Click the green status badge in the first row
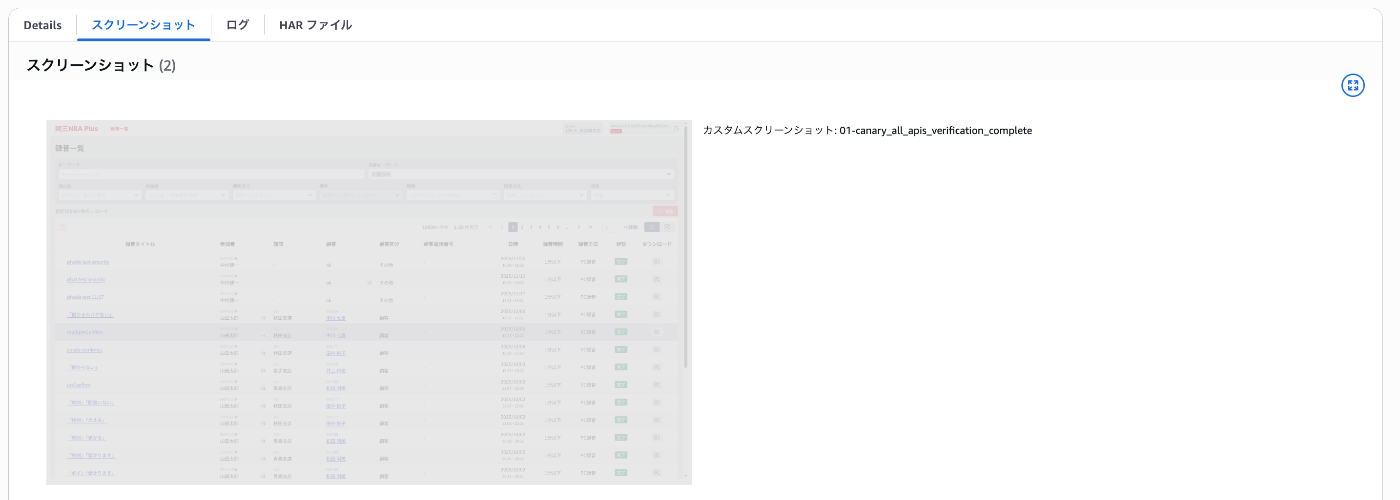 (x=621, y=262)
